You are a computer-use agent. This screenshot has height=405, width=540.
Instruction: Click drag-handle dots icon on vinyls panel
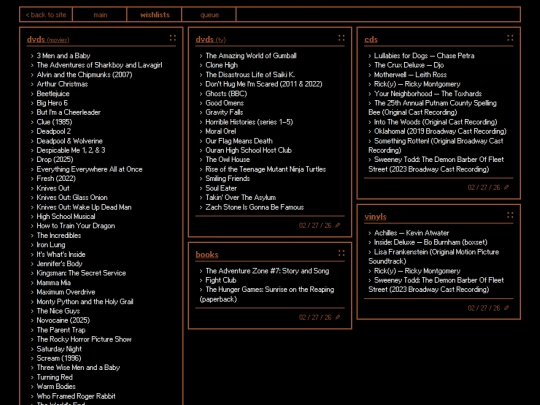[x=510, y=215]
